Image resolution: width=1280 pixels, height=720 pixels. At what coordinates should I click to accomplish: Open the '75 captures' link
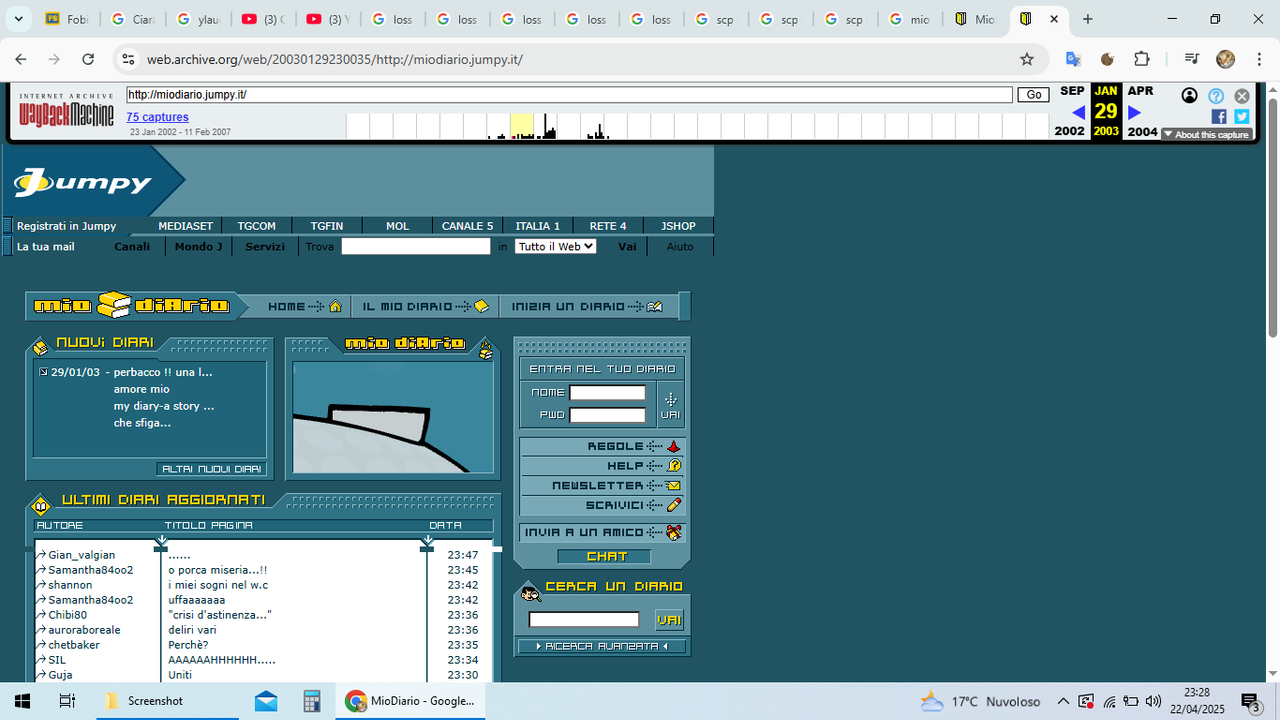[157, 117]
